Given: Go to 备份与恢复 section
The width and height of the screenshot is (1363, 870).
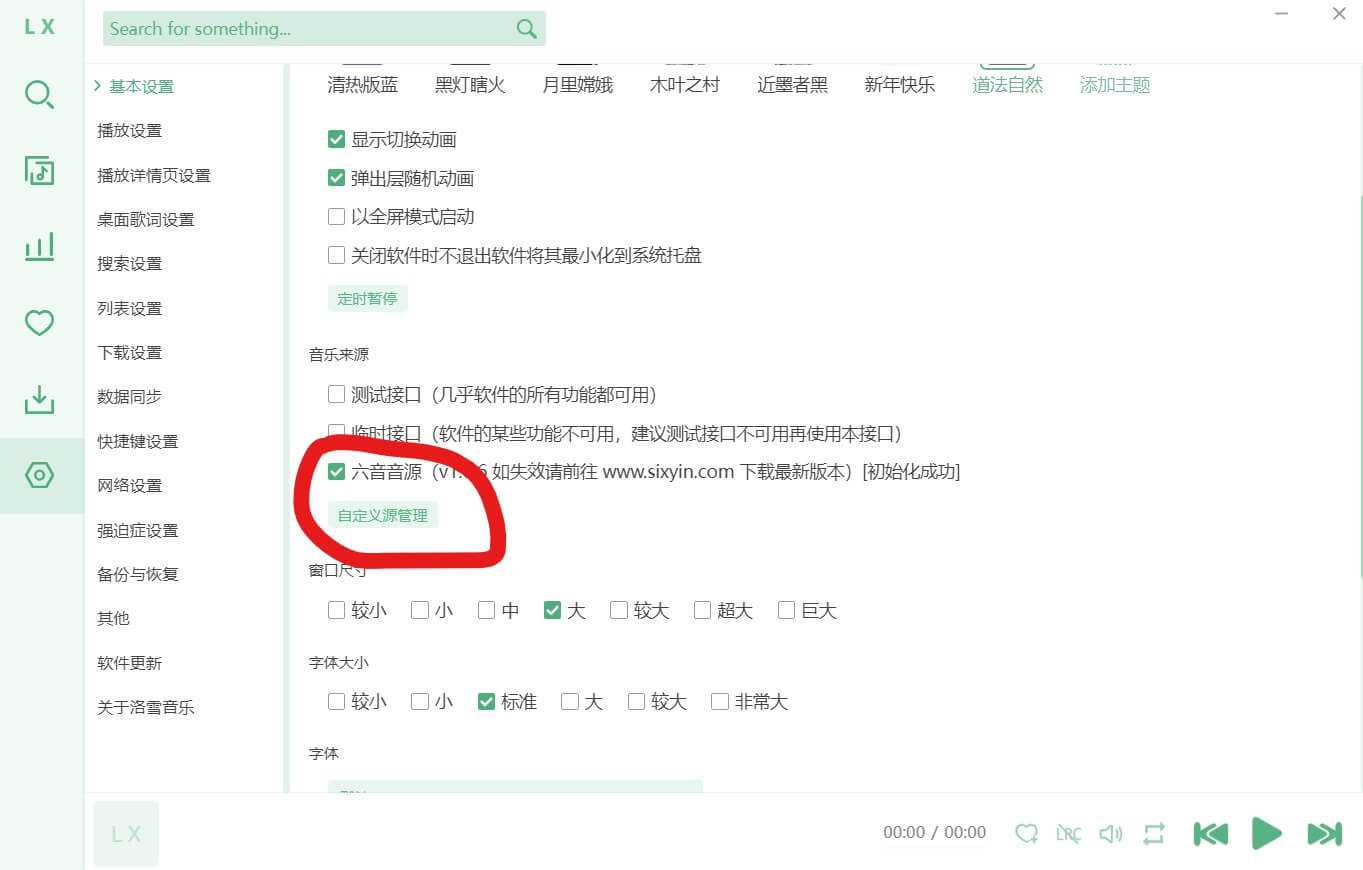Looking at the screenshot, I should tap(137, 575).
